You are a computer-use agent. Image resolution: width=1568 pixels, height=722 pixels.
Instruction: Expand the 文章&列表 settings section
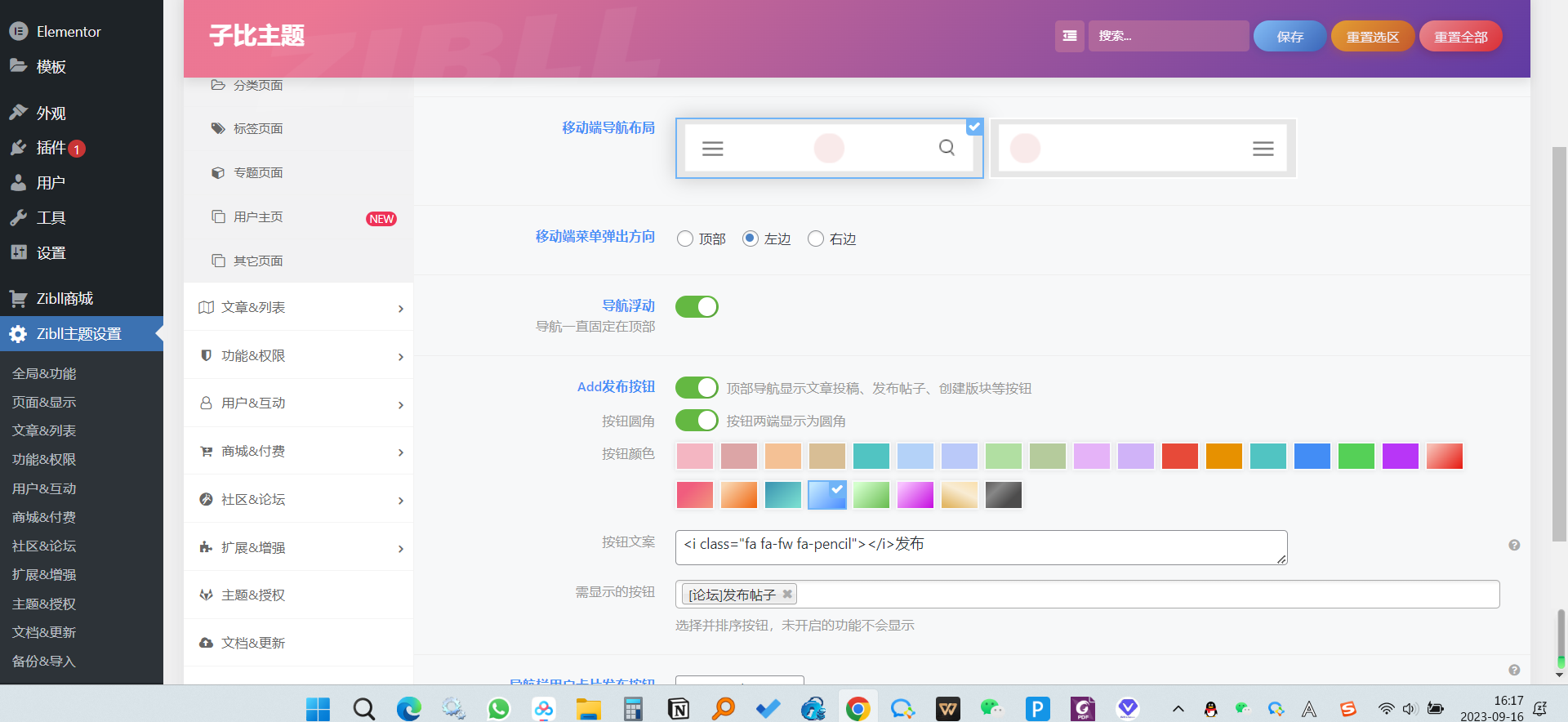(x=299, y=307)
